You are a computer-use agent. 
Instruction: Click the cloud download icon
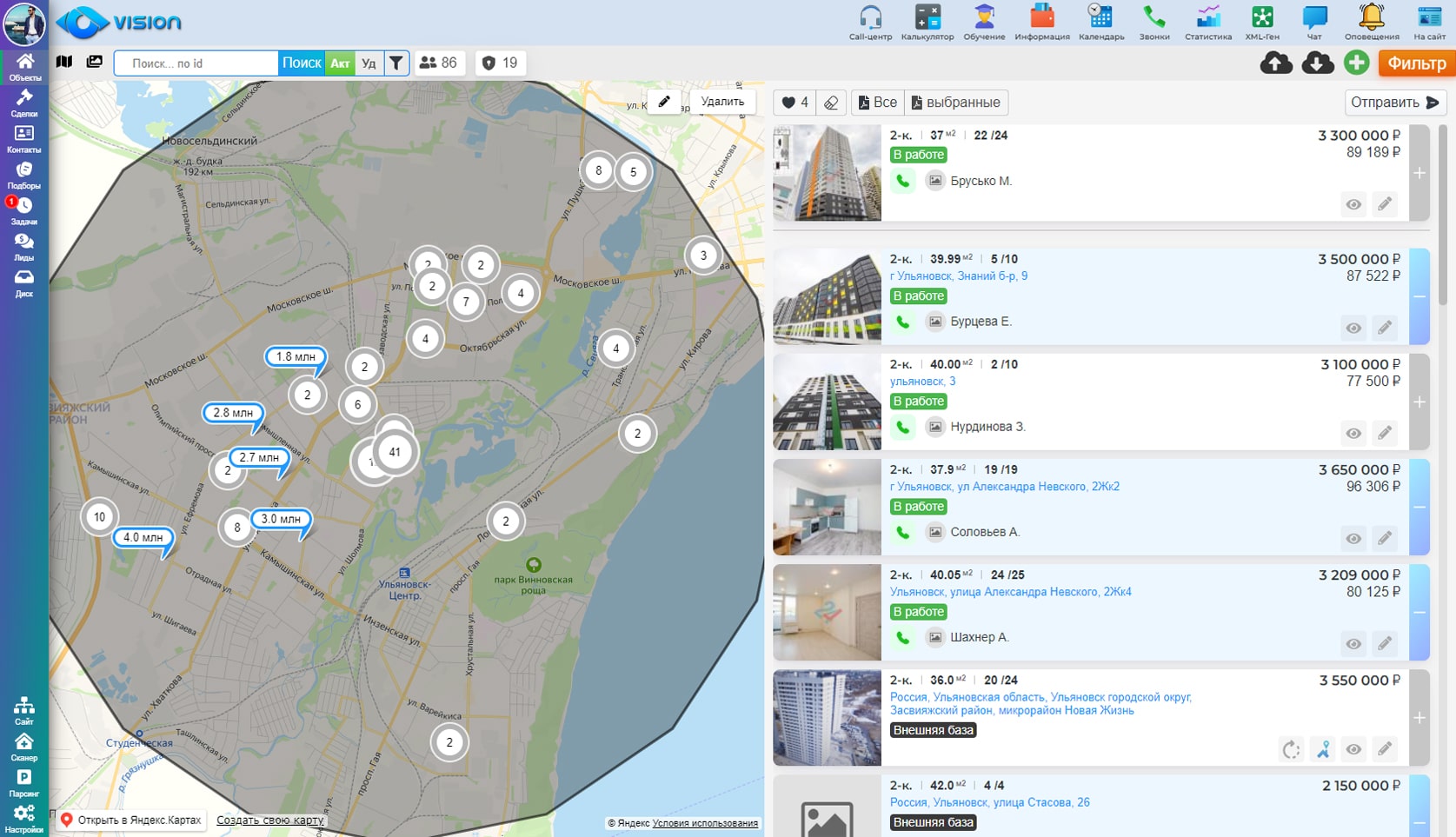(x=1317, y=63)
